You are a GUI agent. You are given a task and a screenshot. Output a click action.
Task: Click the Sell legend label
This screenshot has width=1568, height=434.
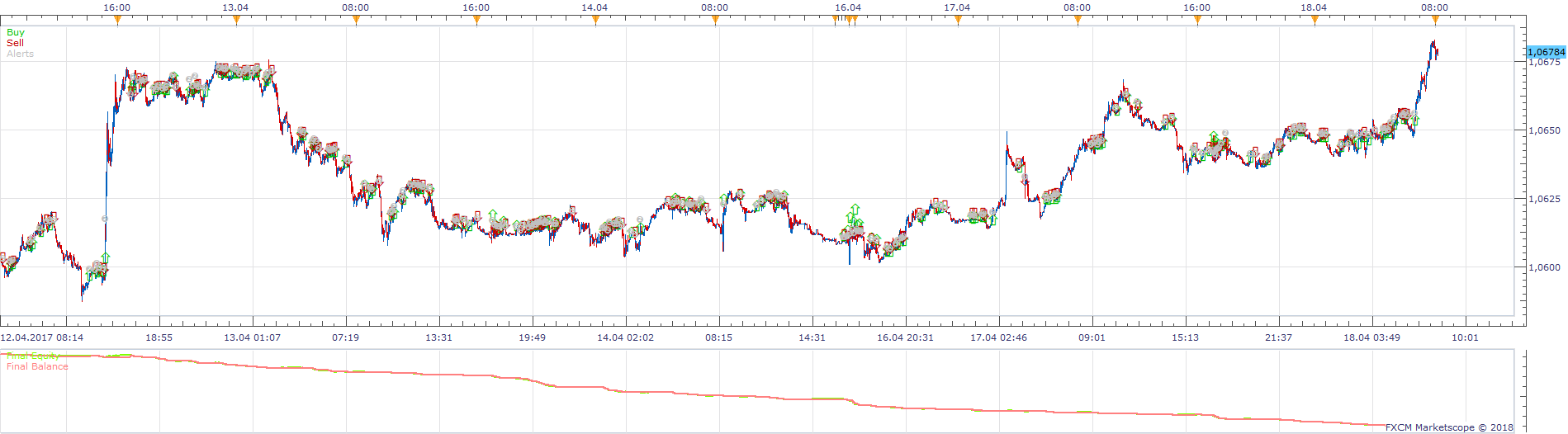pos(15,43)
